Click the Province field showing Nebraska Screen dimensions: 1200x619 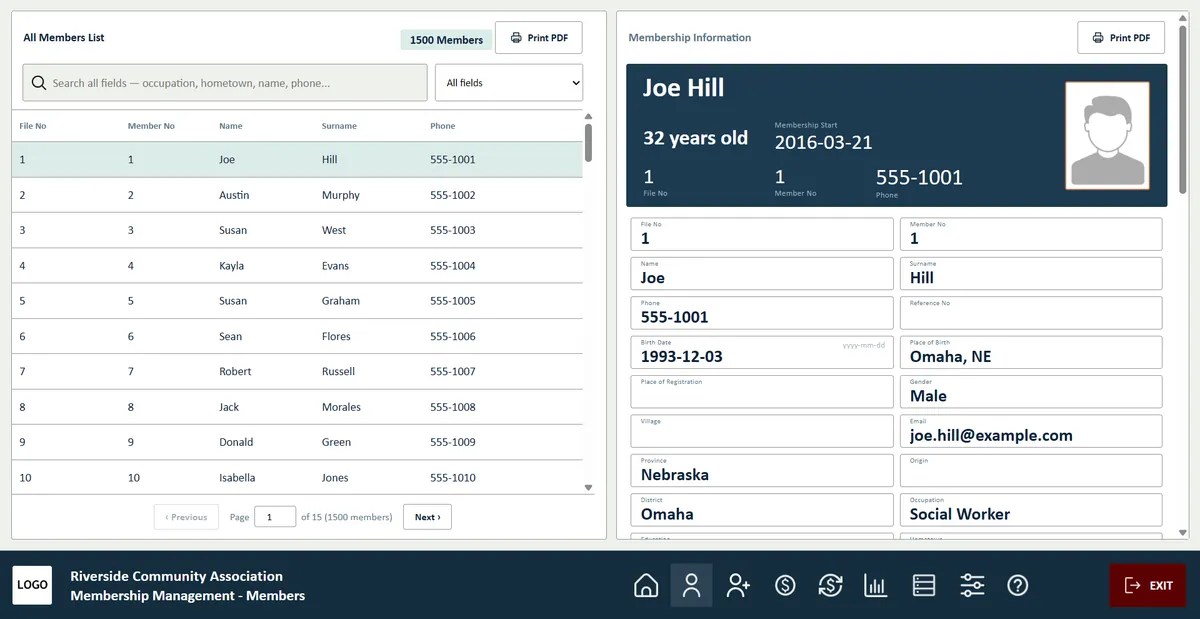[762, 471]
